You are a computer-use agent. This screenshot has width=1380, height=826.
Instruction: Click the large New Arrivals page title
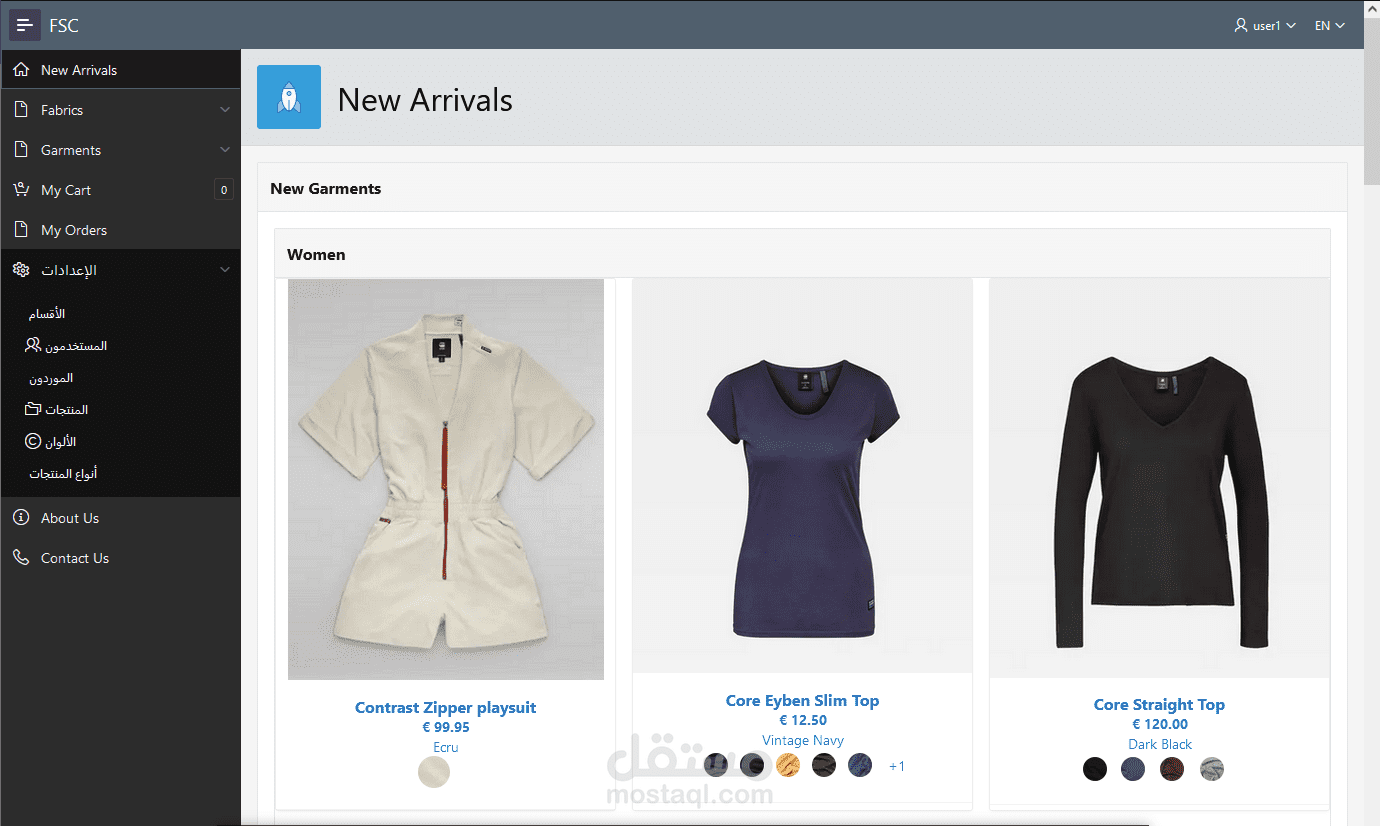click(x=425, y=99)
